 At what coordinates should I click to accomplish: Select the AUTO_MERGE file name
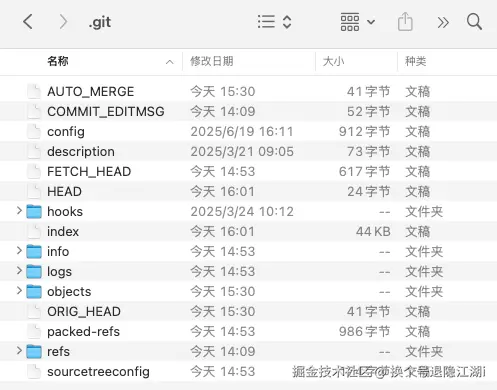coord(91,92)
